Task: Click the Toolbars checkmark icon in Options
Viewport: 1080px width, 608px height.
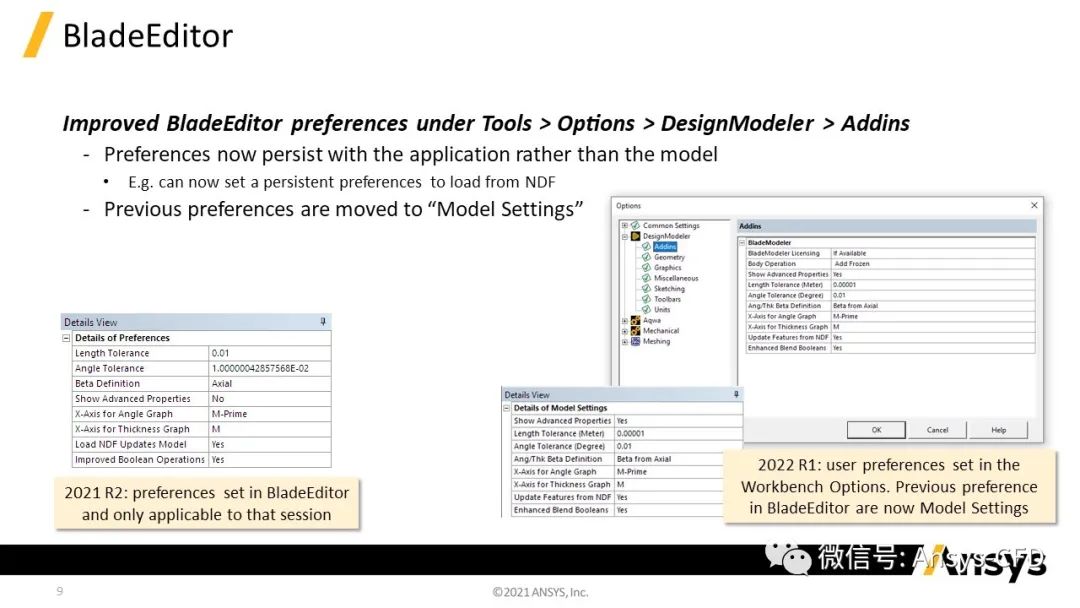Action: [x=646, y=299]
